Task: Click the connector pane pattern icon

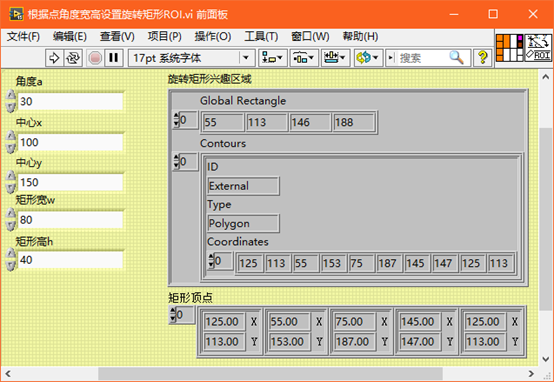Action: (509, 48)
